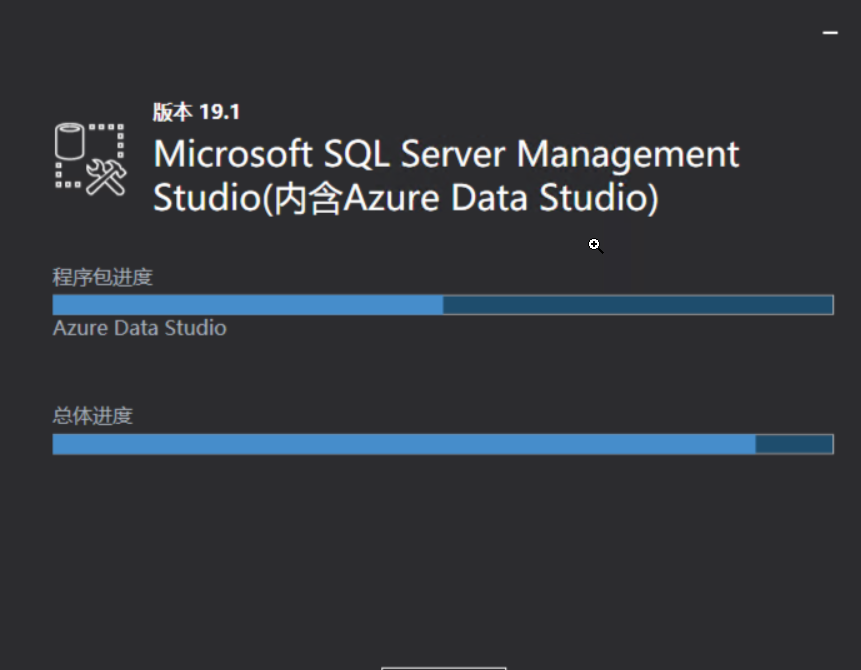The image size is (861, 670).
Task: Click the unfilled part of package progress bar
Action: (638, 305)
